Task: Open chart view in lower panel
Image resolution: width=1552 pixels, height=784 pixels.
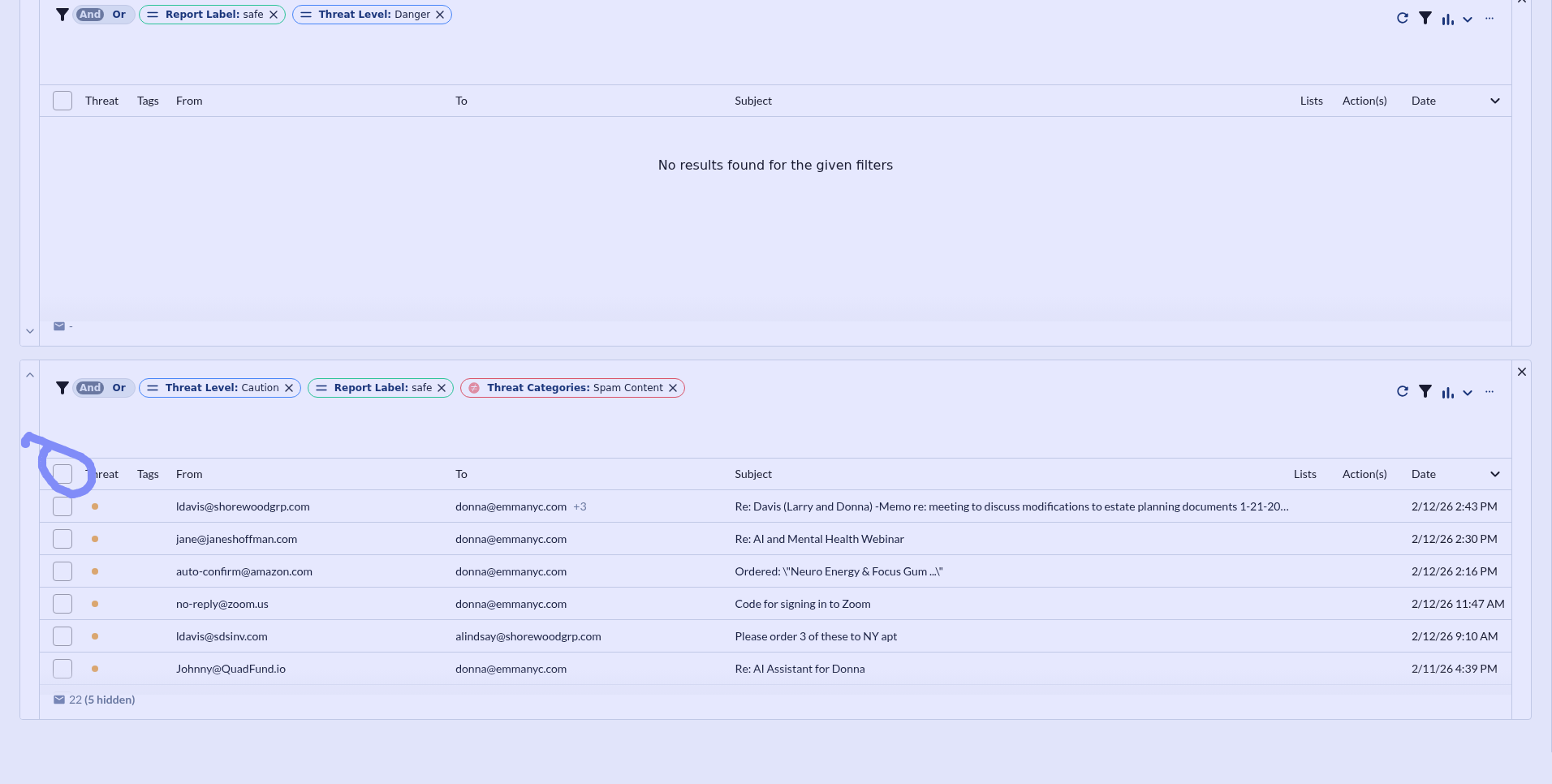Action: coord(1447,393)
